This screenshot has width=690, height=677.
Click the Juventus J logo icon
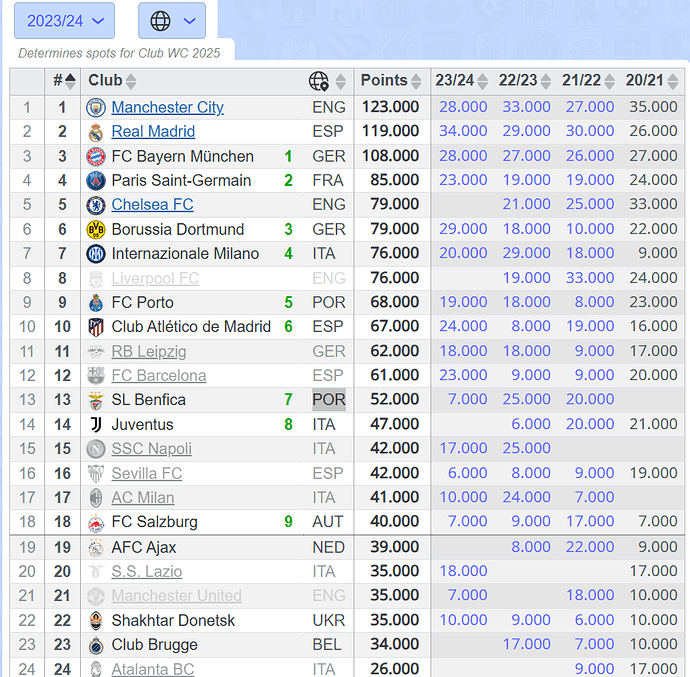(96, 425)
